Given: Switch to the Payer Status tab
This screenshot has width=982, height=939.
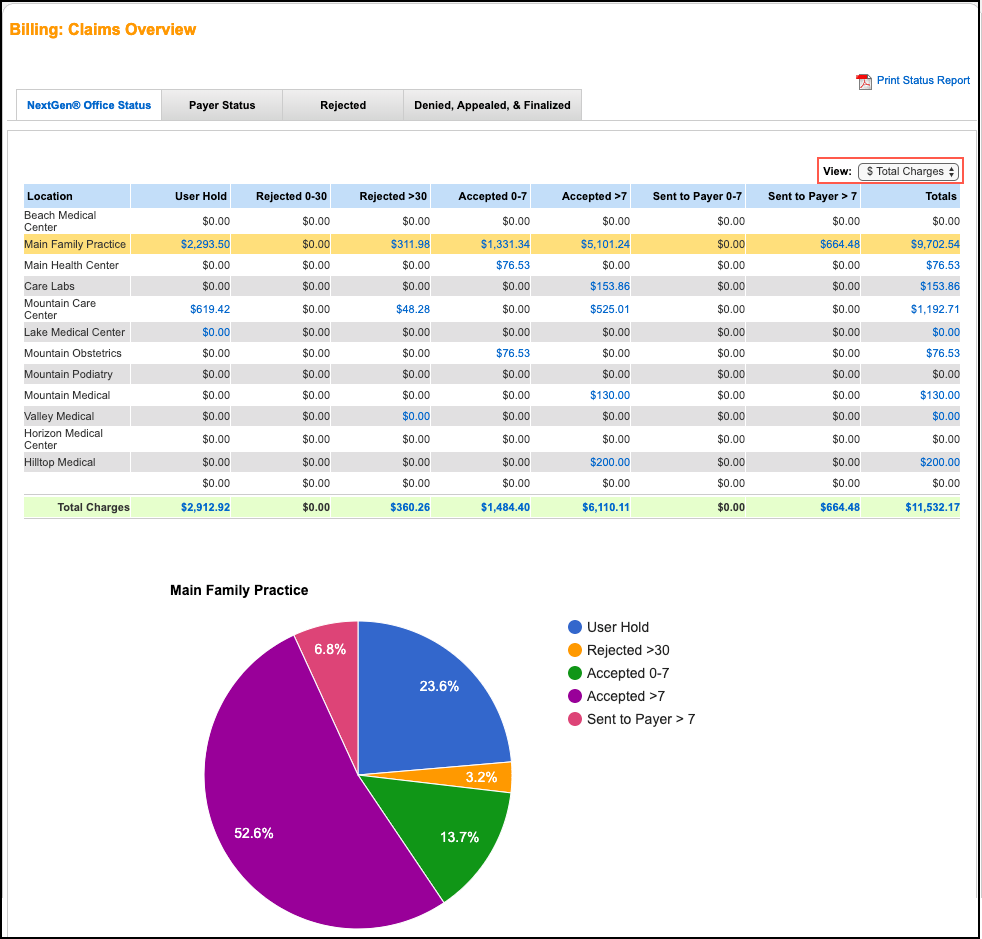Looking at the screenshot, I should (x=221, y=104).
